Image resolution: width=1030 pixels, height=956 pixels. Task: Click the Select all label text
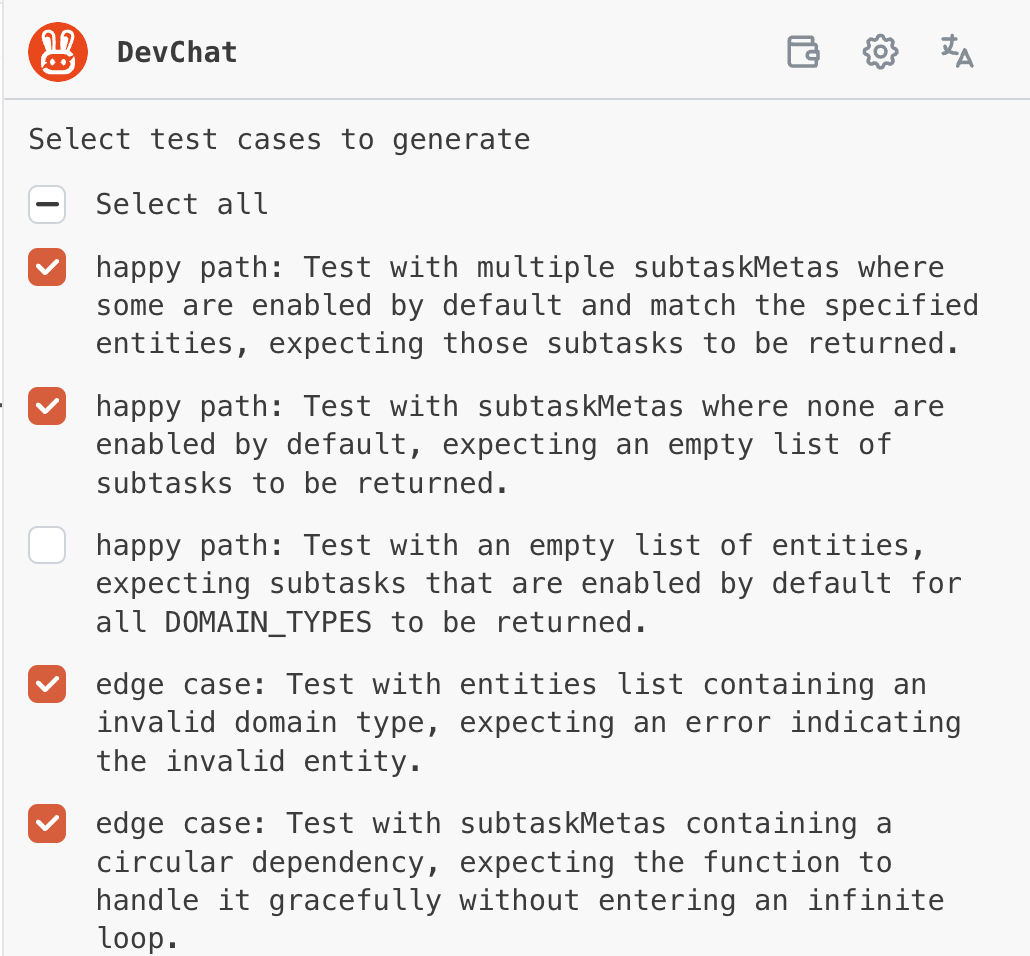click(182, 204)
